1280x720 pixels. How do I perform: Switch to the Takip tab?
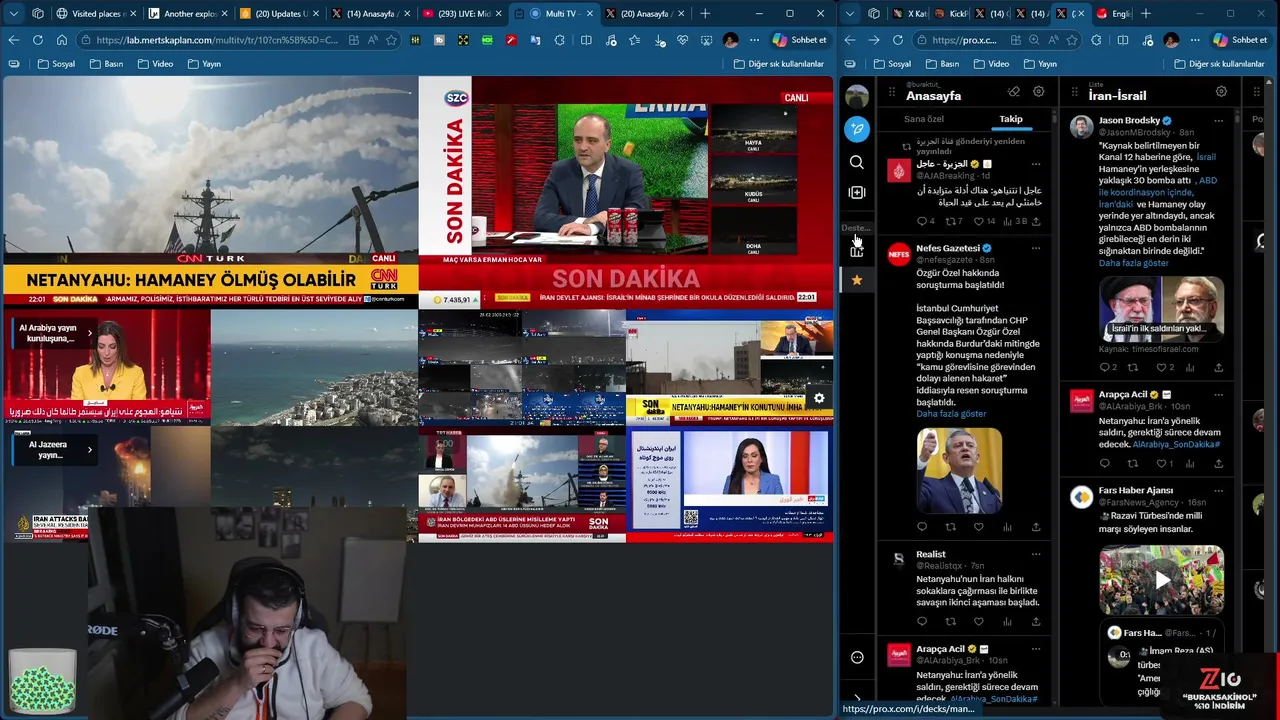tap(1011, 119)
